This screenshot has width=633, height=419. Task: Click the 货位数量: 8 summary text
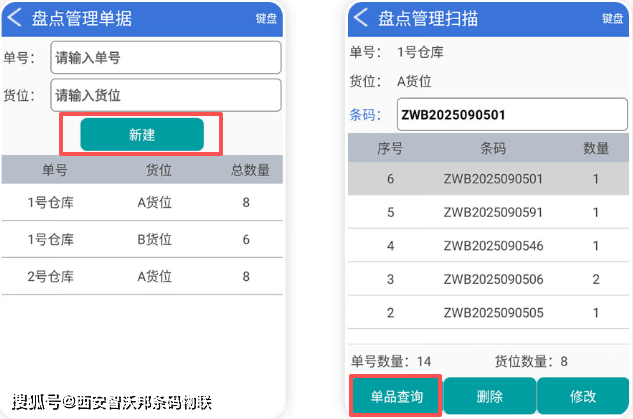click(x=531, y=361)
